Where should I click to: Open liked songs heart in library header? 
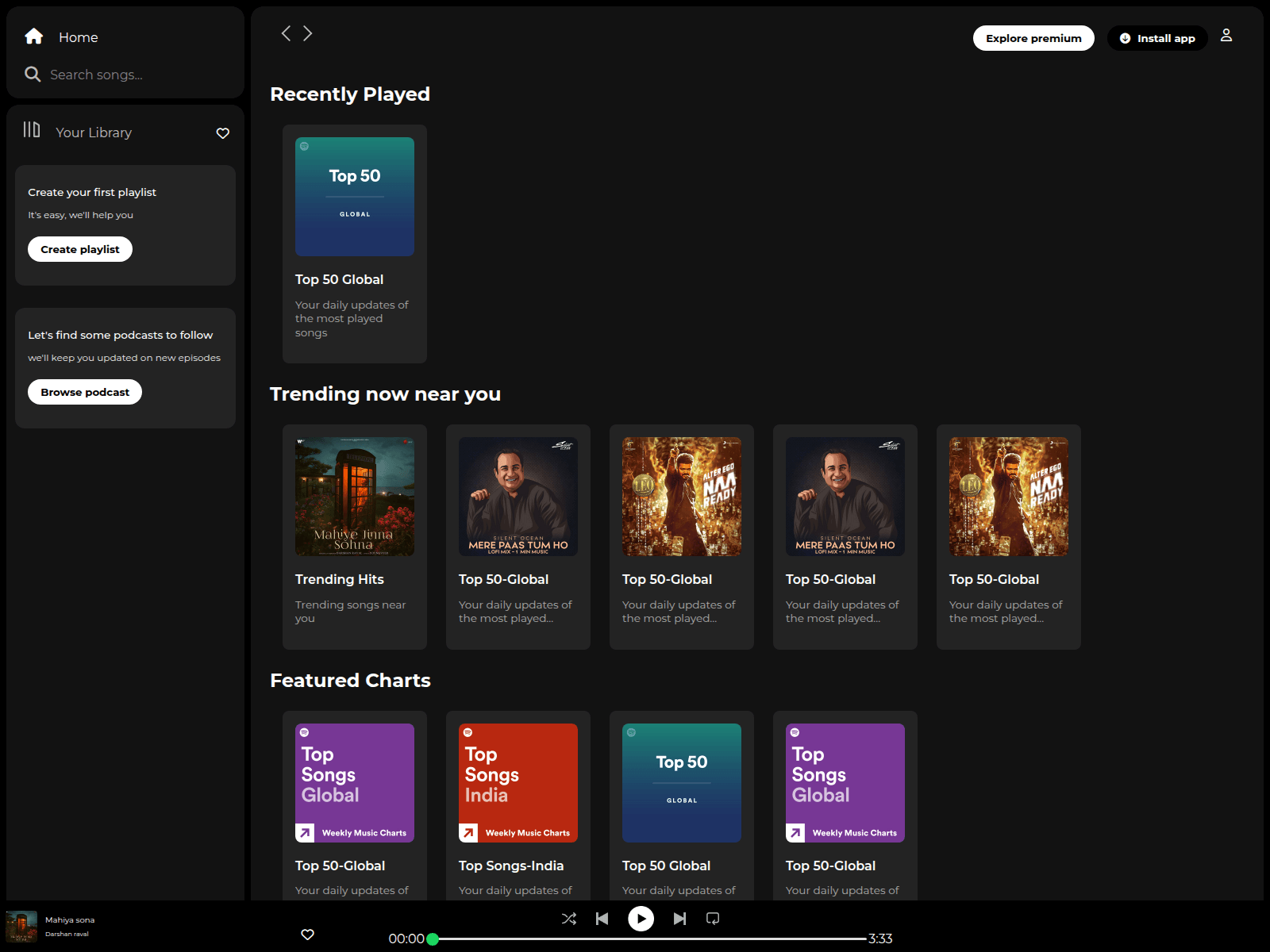click(223, 133)
